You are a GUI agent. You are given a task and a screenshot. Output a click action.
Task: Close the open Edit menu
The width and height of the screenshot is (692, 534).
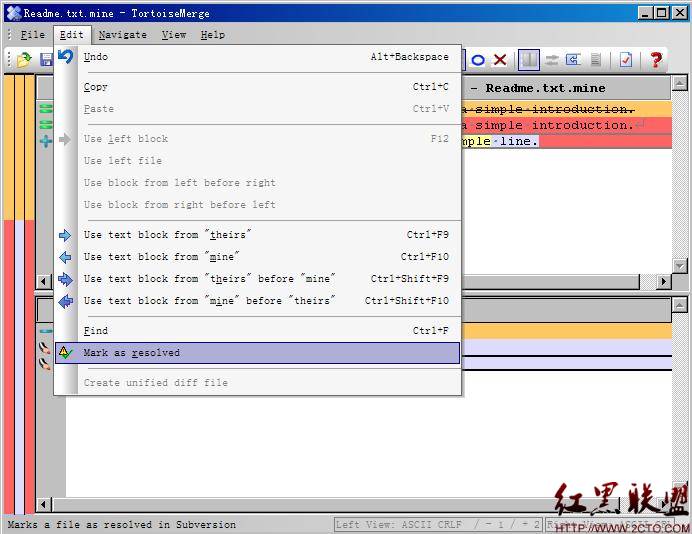click(x=72, y=35)
